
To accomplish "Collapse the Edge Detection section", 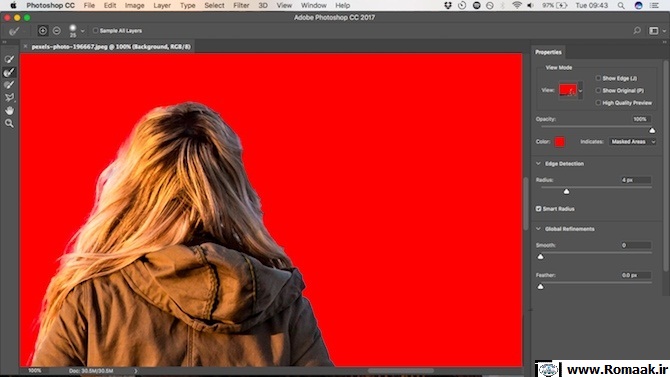I will pos(538,164).
